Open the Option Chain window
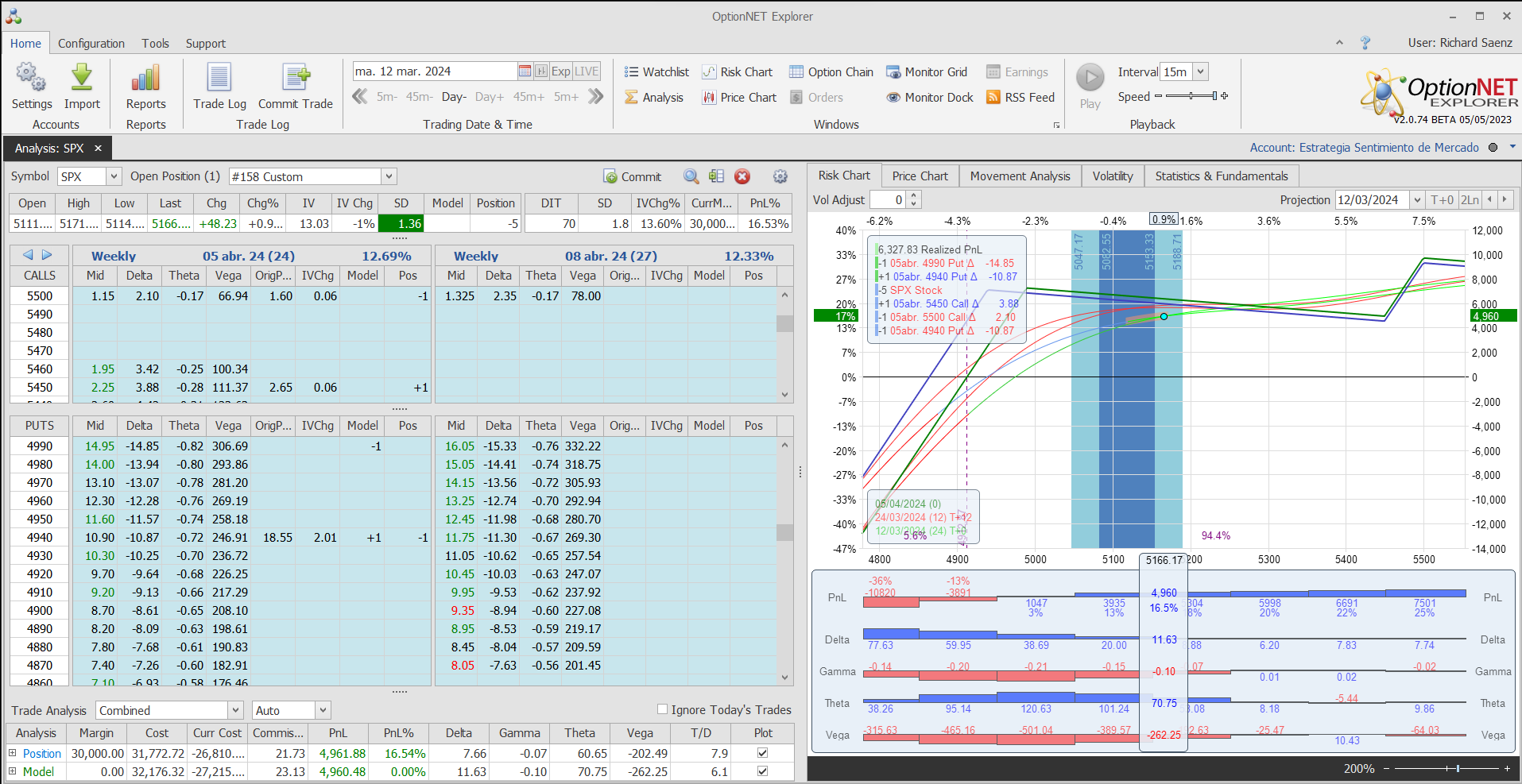Screen dimensions: 1522x784 point(831,72)
